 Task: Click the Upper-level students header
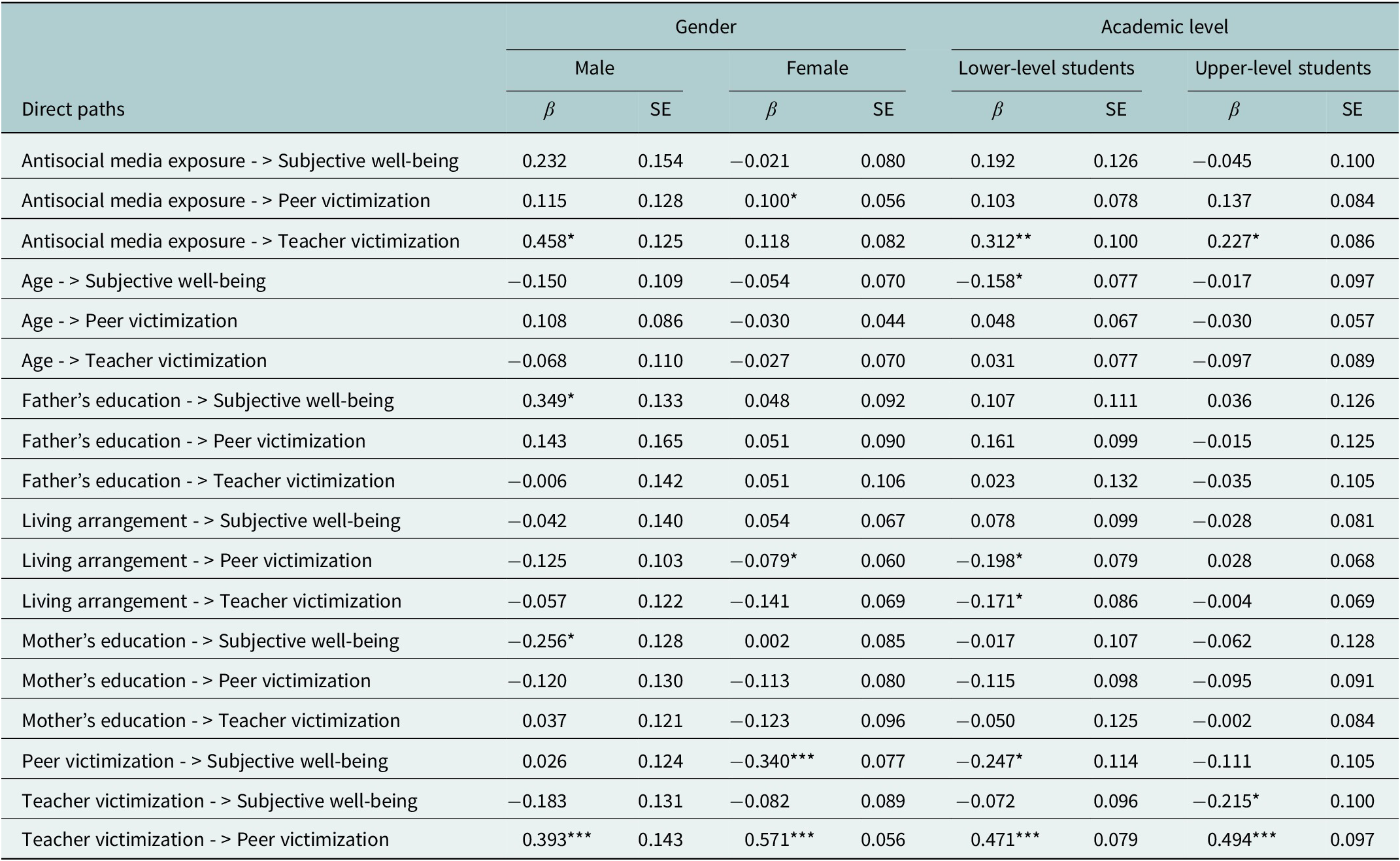[1282, 68]
